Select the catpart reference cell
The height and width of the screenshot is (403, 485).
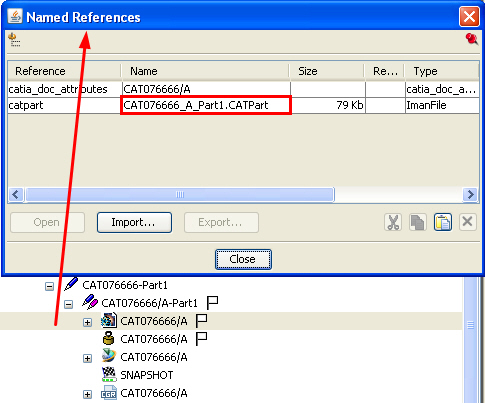pos(65,105)
